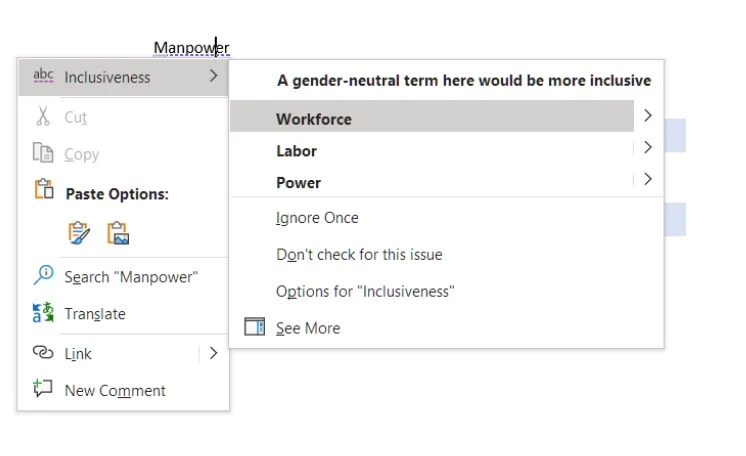Choose Ignore Once
The image size is (746, 456).
tap(317, 218)
